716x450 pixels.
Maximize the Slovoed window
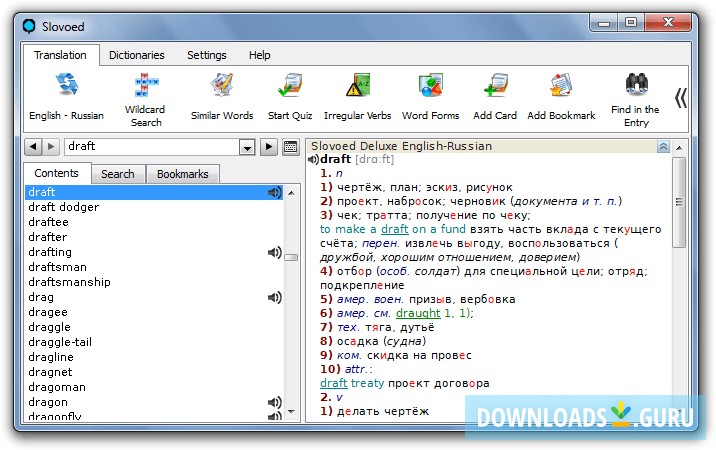(631, 22)
